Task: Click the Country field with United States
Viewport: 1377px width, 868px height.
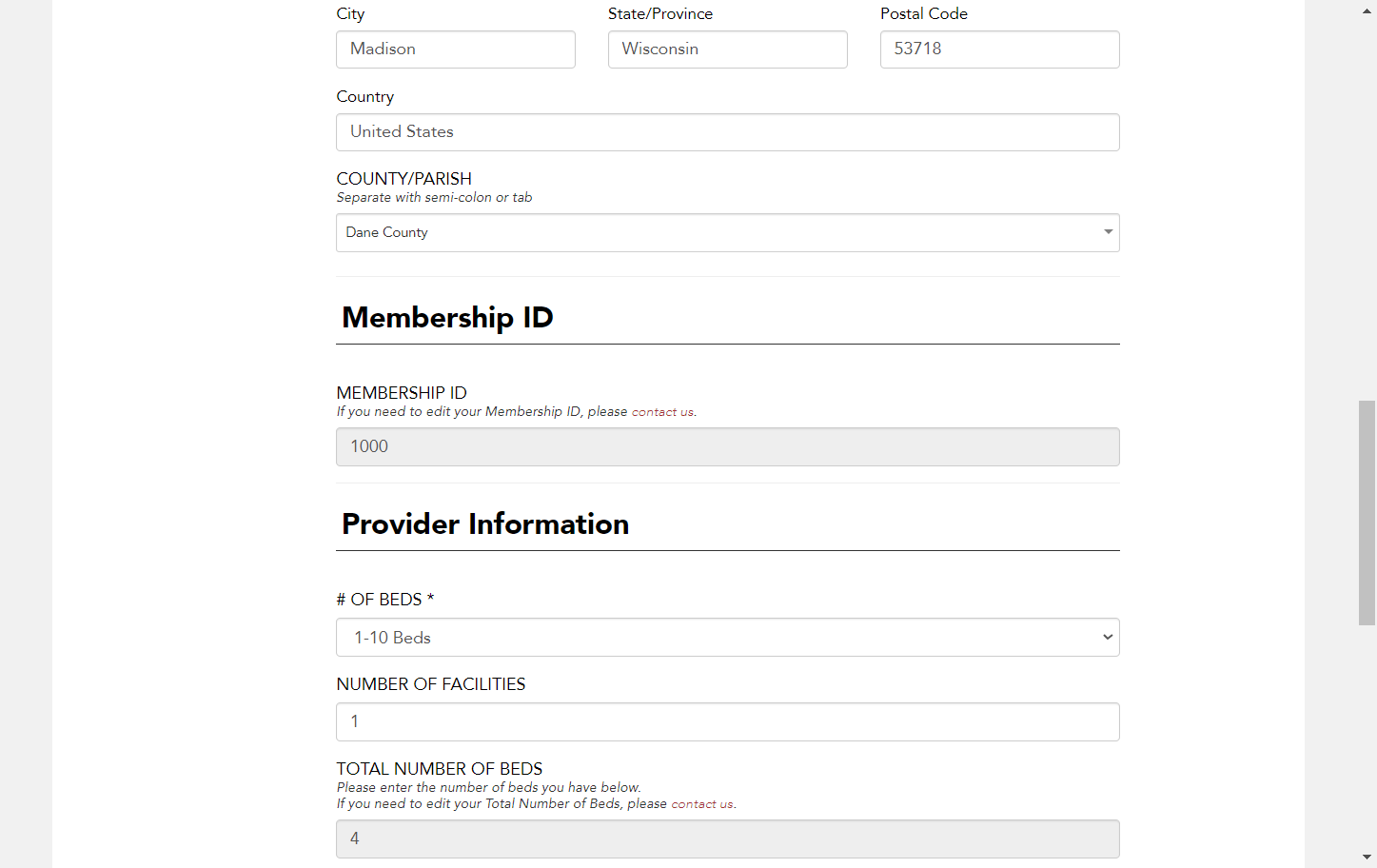Action: [727, 132]
